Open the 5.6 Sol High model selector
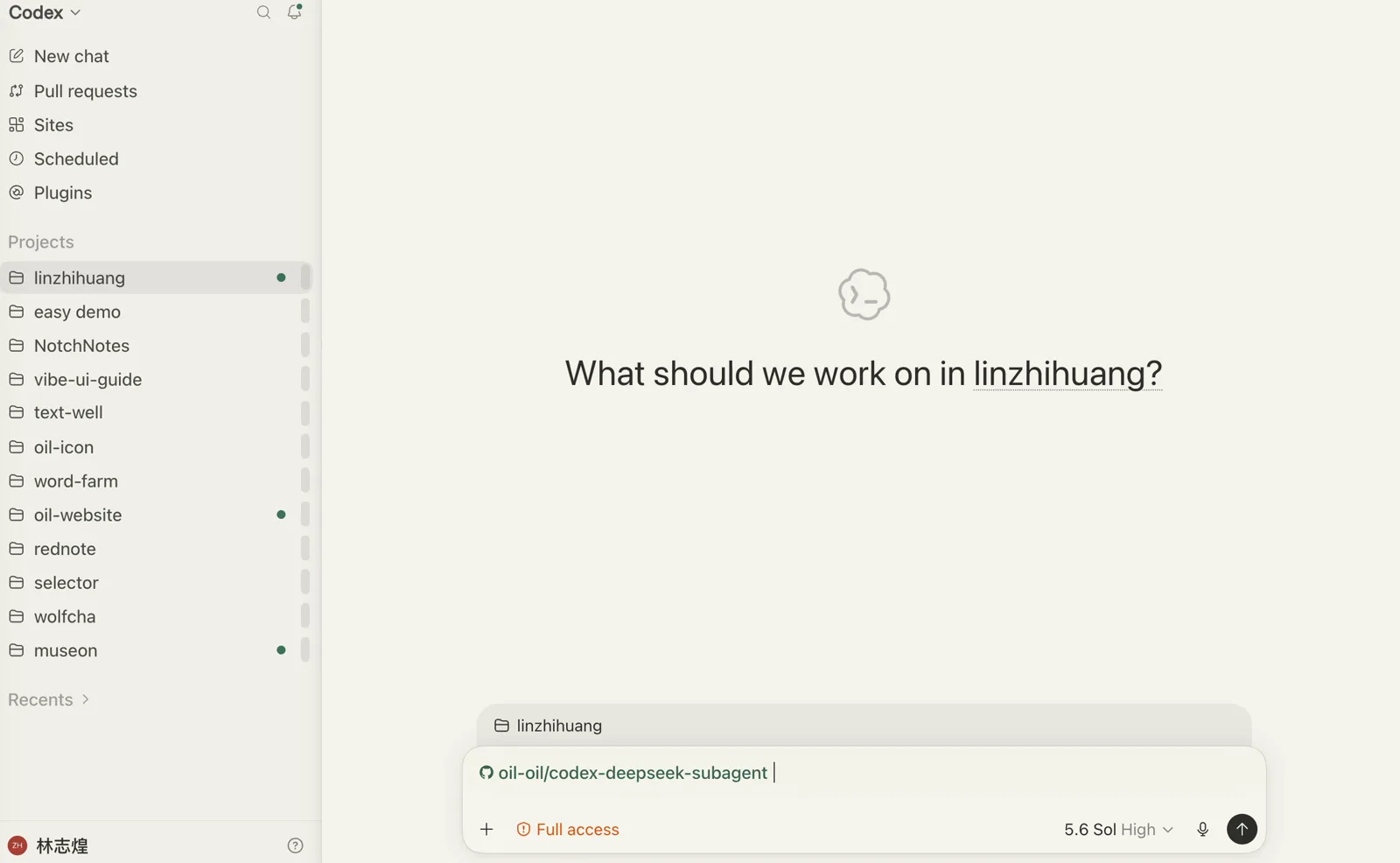The height and width of the screenshot is (863, 1400). click(1118, 829)
